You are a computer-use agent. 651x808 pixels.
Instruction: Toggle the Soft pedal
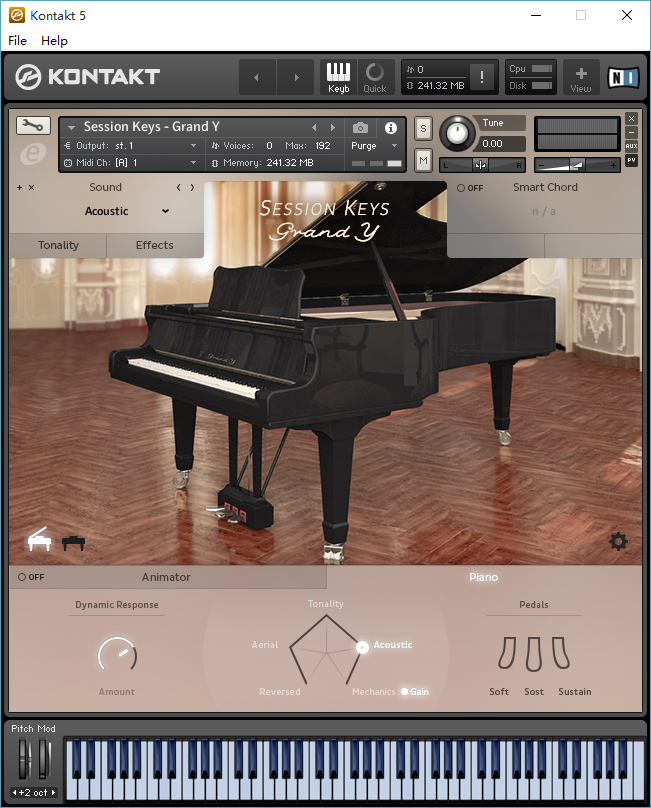[507, 653]
